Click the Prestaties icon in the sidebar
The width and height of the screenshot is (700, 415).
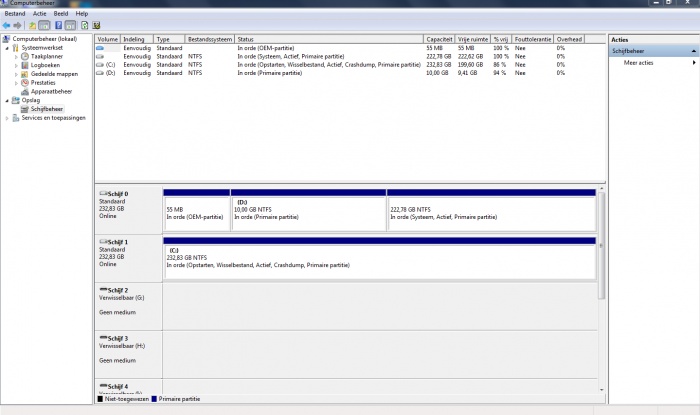pos(25,82)
